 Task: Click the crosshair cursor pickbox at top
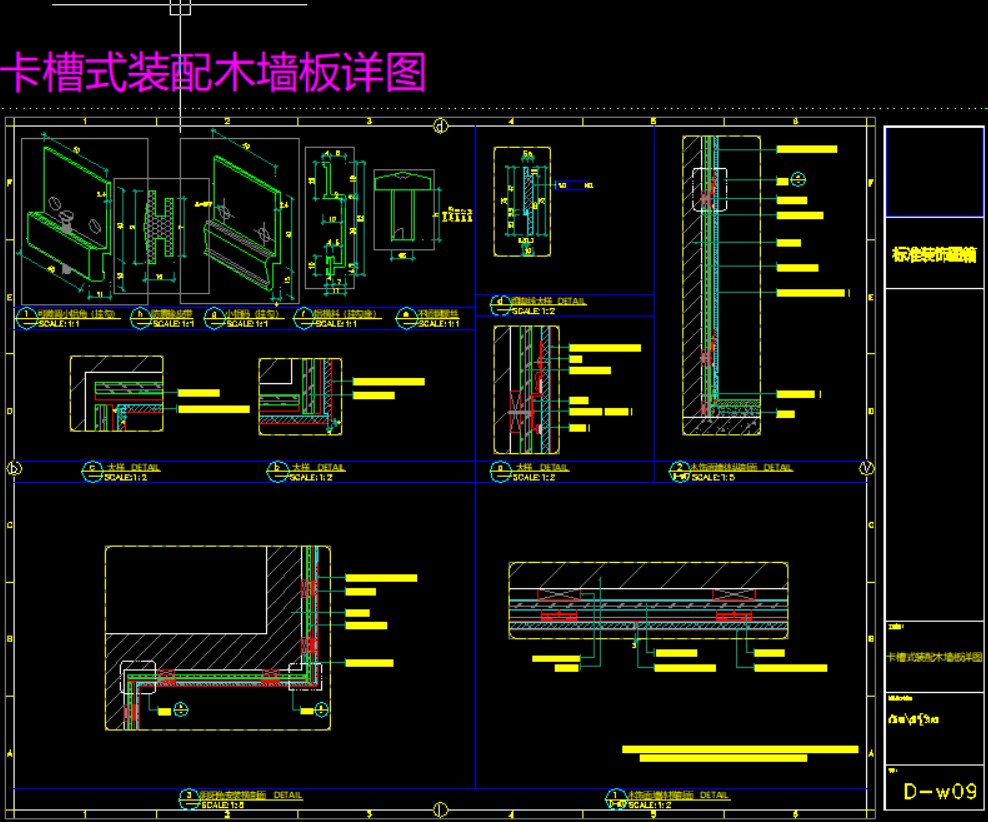(x=180, y=8)
